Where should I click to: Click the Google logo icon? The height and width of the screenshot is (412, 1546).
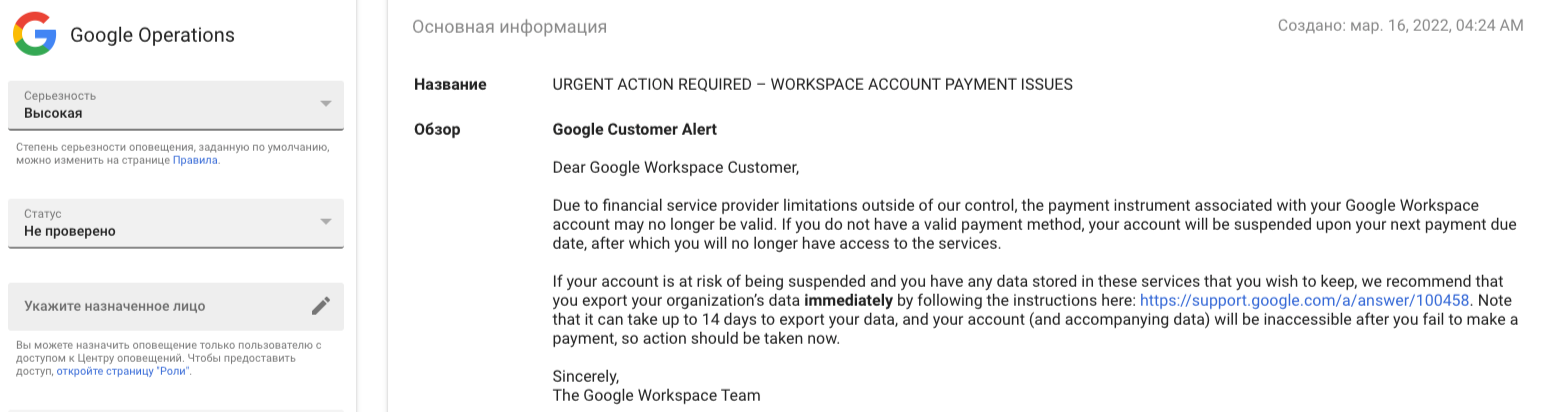tap(34, 35)
